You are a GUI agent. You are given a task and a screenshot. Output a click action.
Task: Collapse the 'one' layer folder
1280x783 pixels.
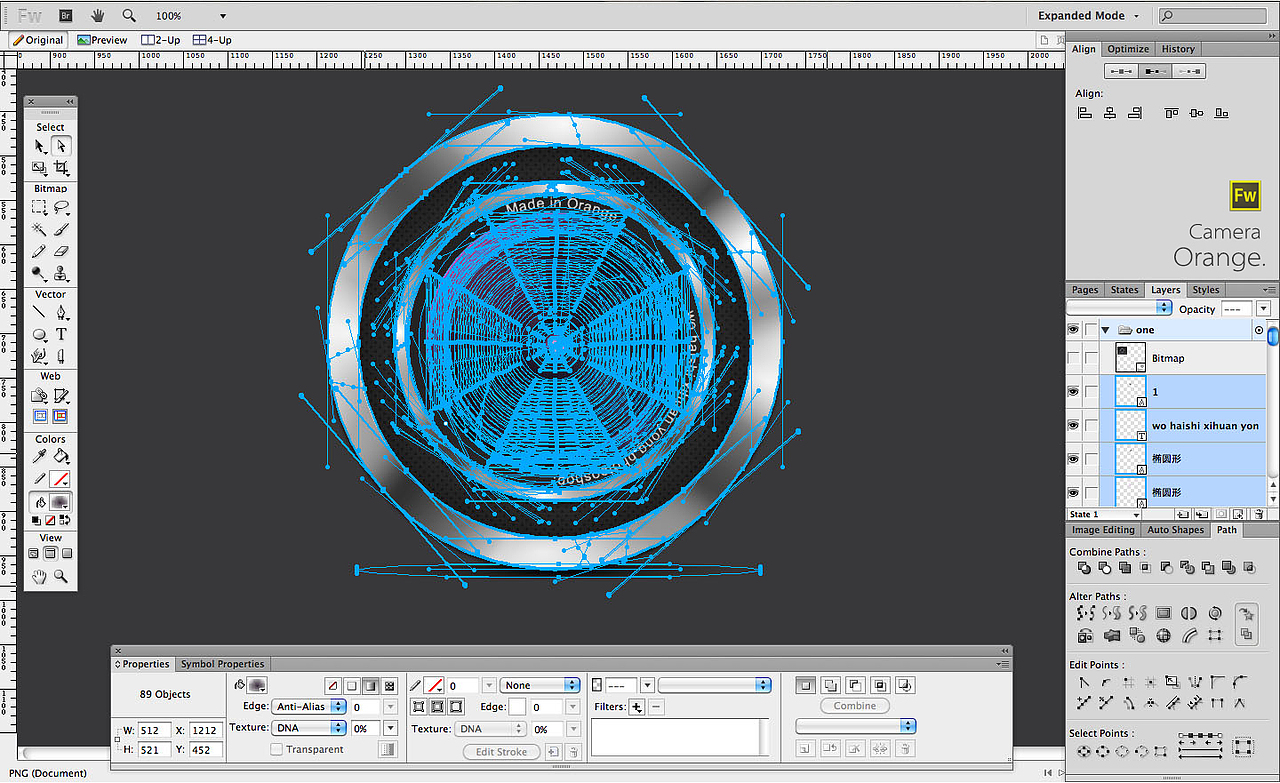pos(1105,330)
